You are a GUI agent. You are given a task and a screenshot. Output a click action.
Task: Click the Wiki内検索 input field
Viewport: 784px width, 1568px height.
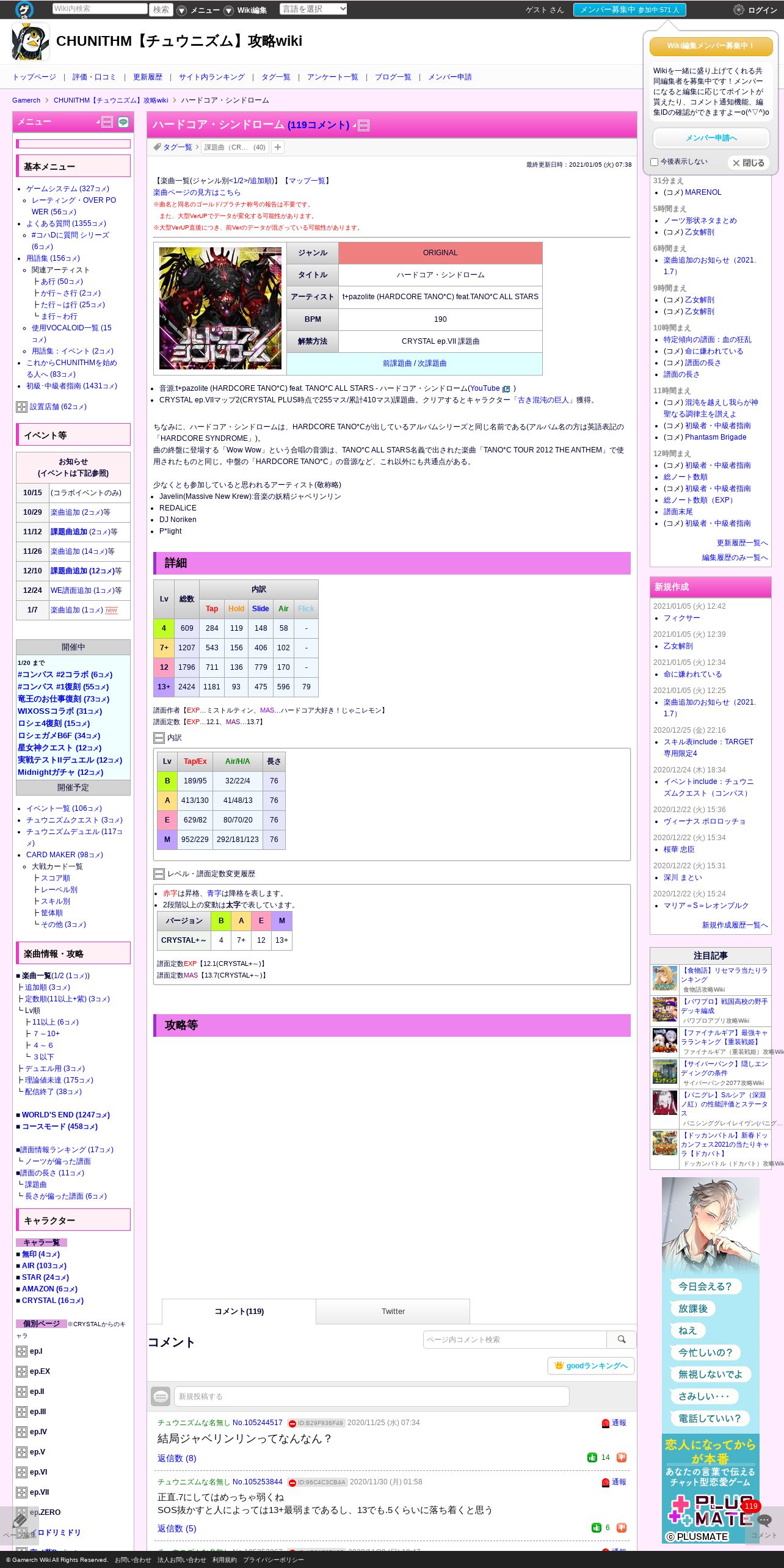[100, 9]
